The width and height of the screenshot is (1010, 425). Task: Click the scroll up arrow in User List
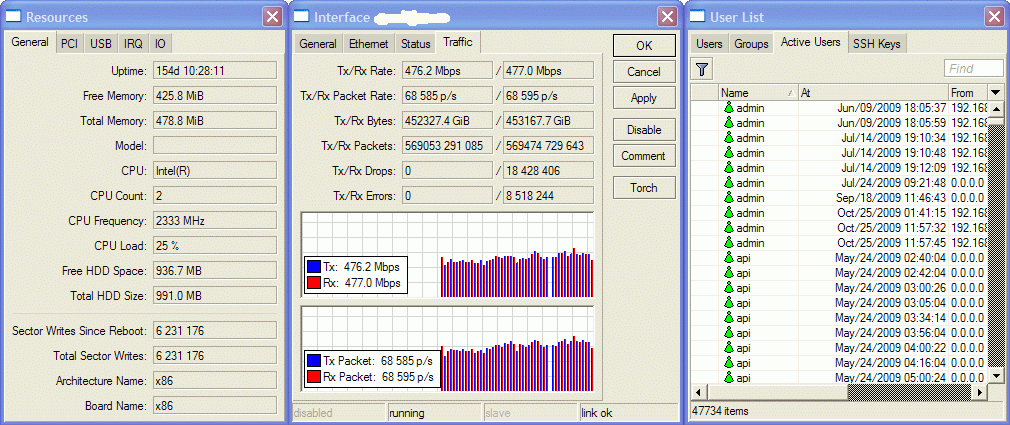click(x=996, y=109)
